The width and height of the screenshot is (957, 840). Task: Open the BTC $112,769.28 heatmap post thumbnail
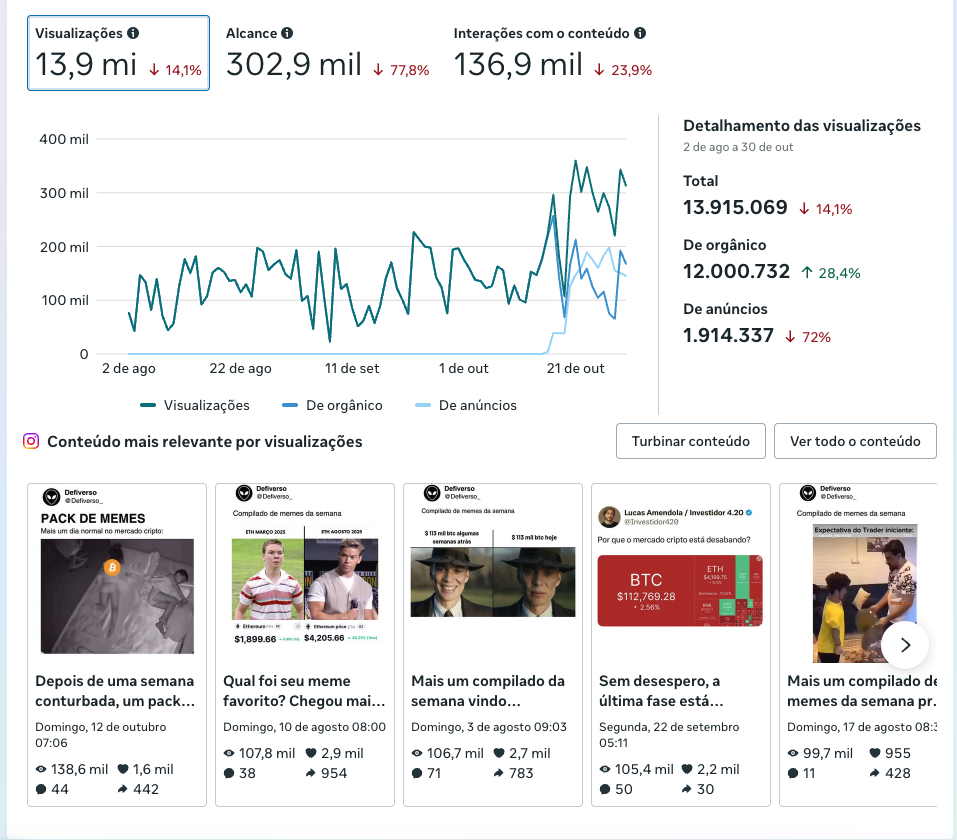click(681, 574)
